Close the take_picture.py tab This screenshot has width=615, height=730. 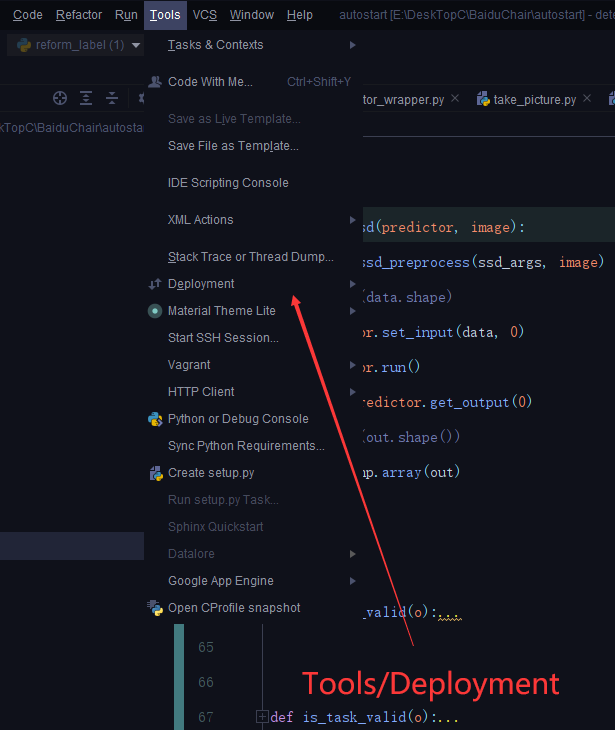(587, 98)
